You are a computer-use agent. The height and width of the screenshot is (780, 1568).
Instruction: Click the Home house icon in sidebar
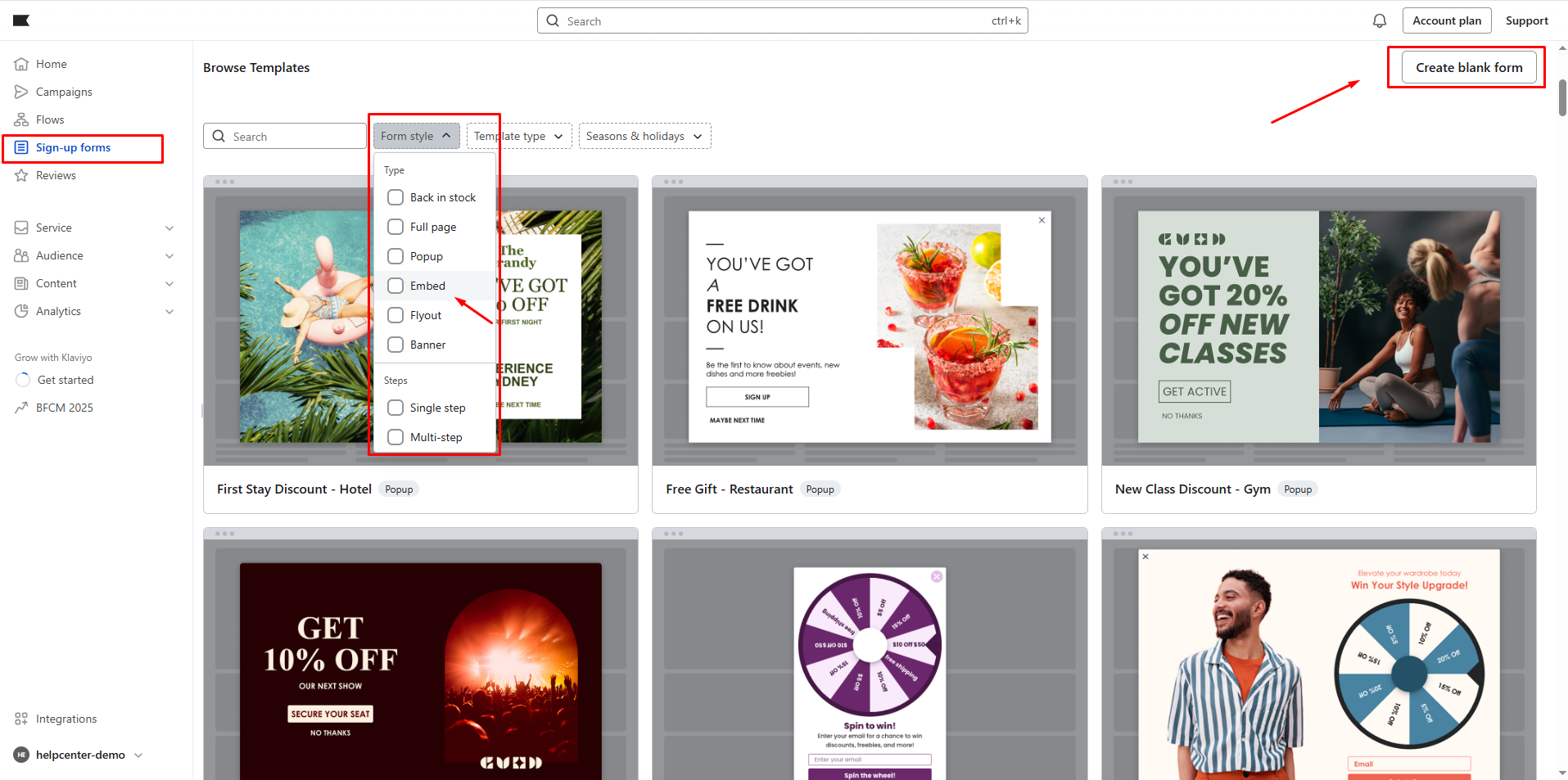tap(21, 64)
